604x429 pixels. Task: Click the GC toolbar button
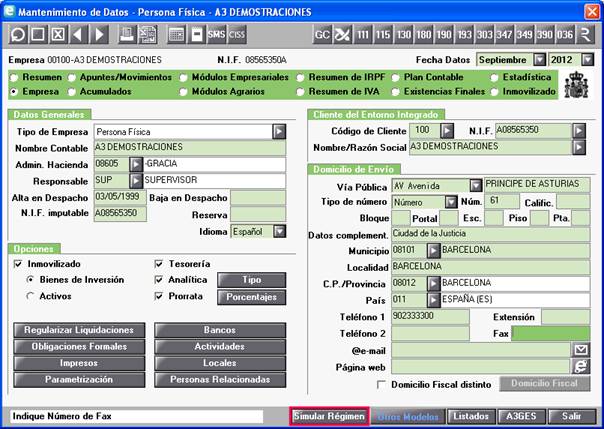tap(322, 35)
